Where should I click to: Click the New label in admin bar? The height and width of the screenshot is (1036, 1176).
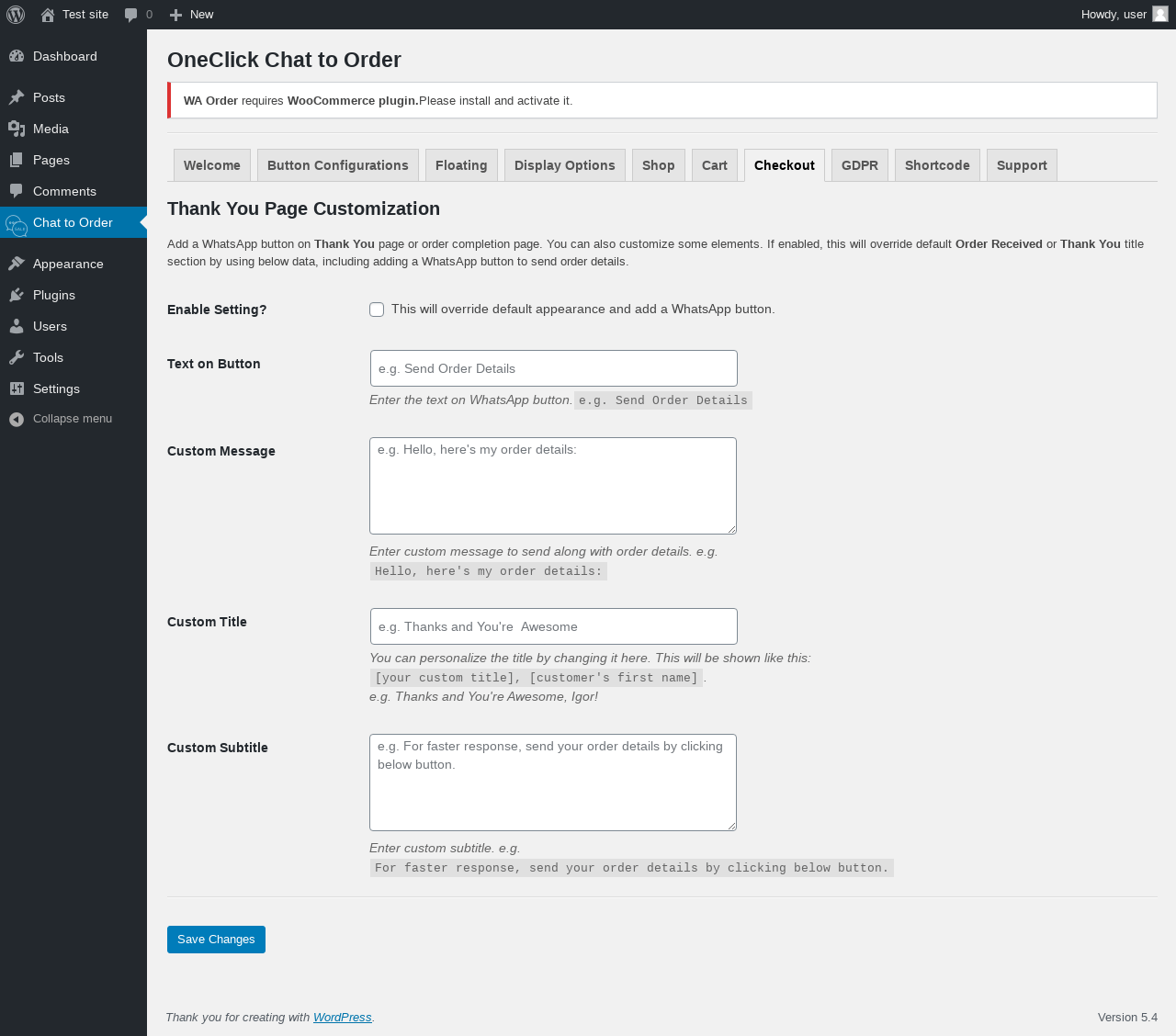201,15
